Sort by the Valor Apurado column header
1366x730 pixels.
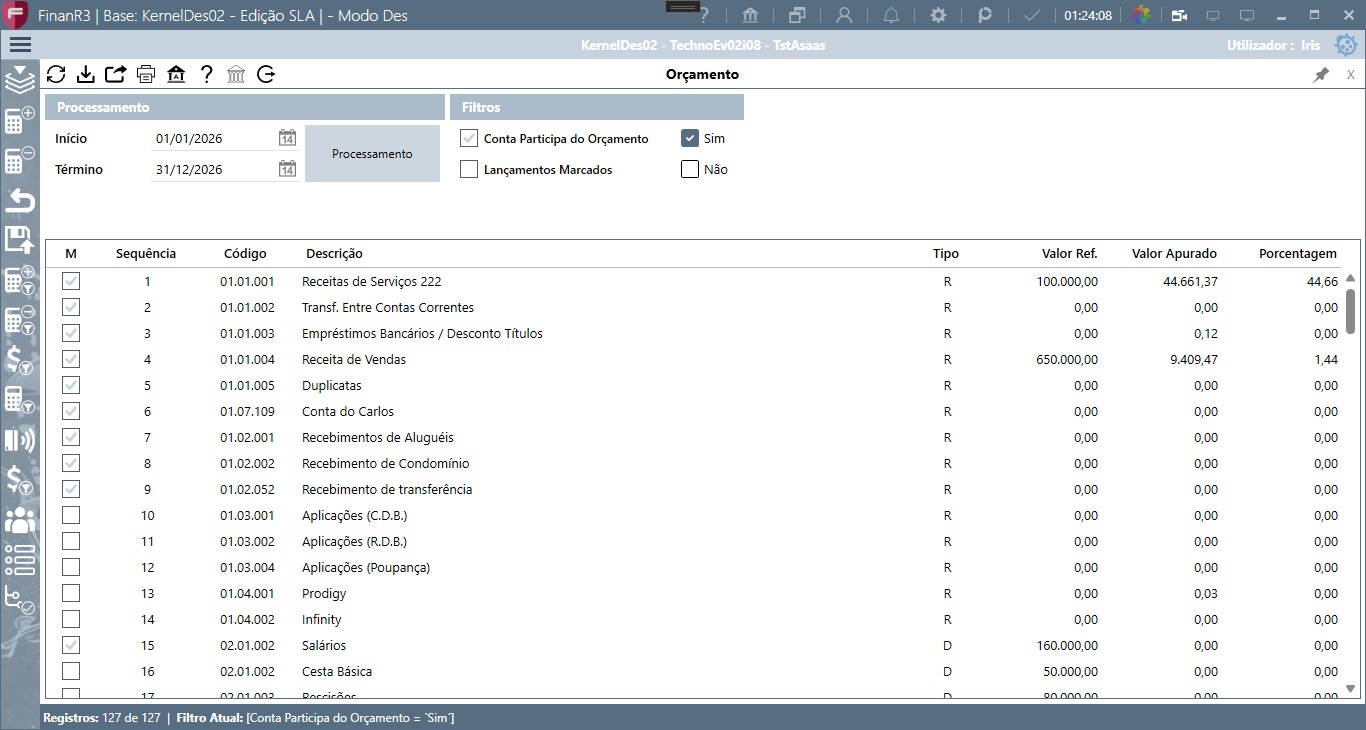pyautogui.click(x=1174, y=253)
